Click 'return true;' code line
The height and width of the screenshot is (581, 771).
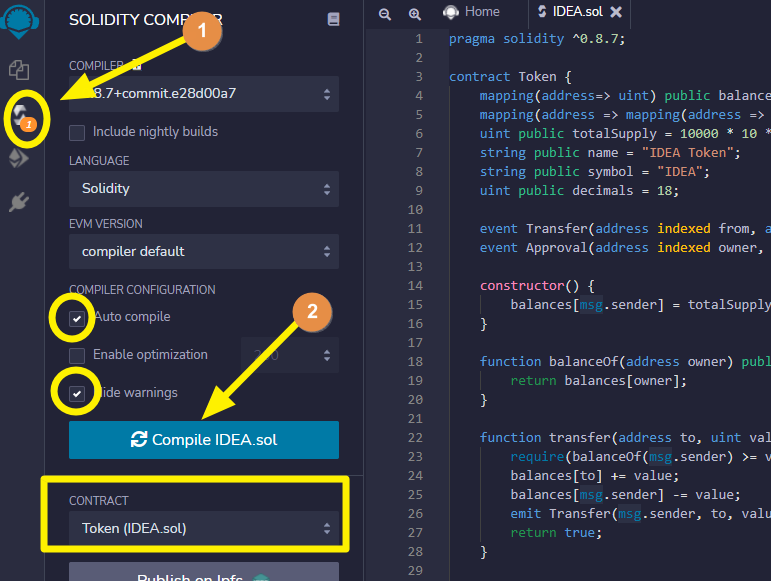click(556, 533)
